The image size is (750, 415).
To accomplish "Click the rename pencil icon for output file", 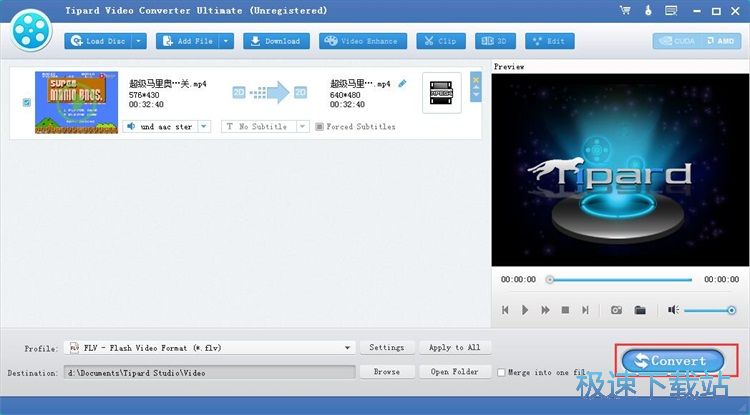I will (x=402, y=84).
